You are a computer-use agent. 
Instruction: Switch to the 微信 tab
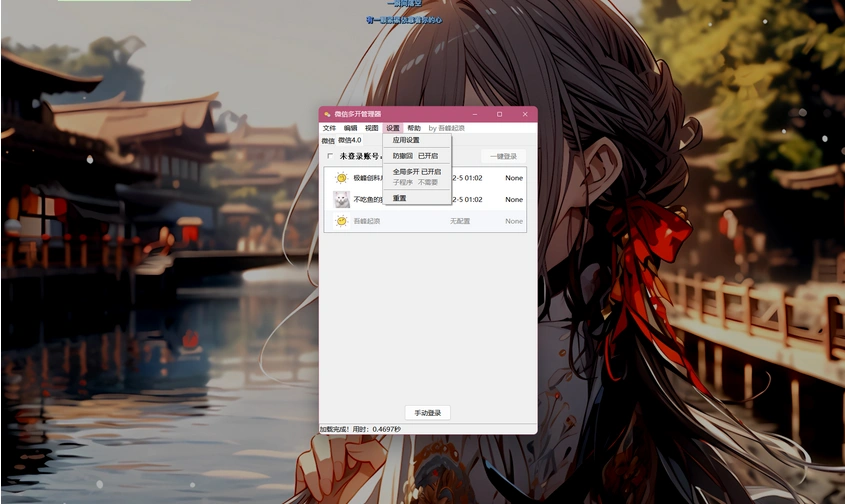coord(328,140)
